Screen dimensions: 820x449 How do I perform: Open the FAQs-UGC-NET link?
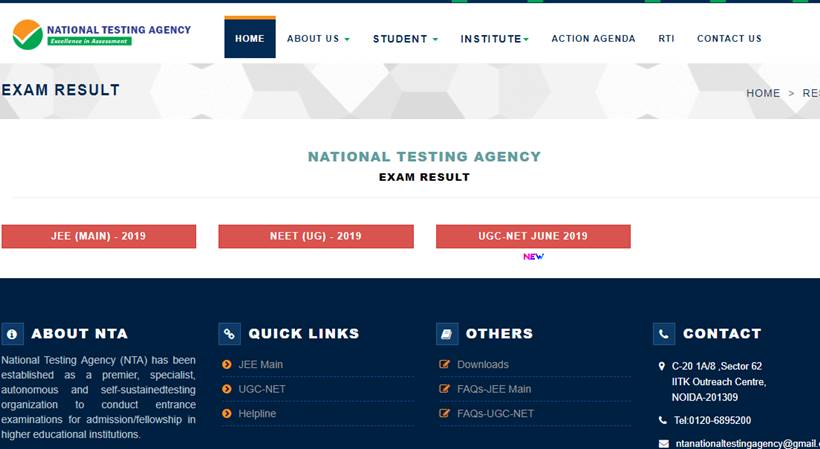tap(496, 413)
